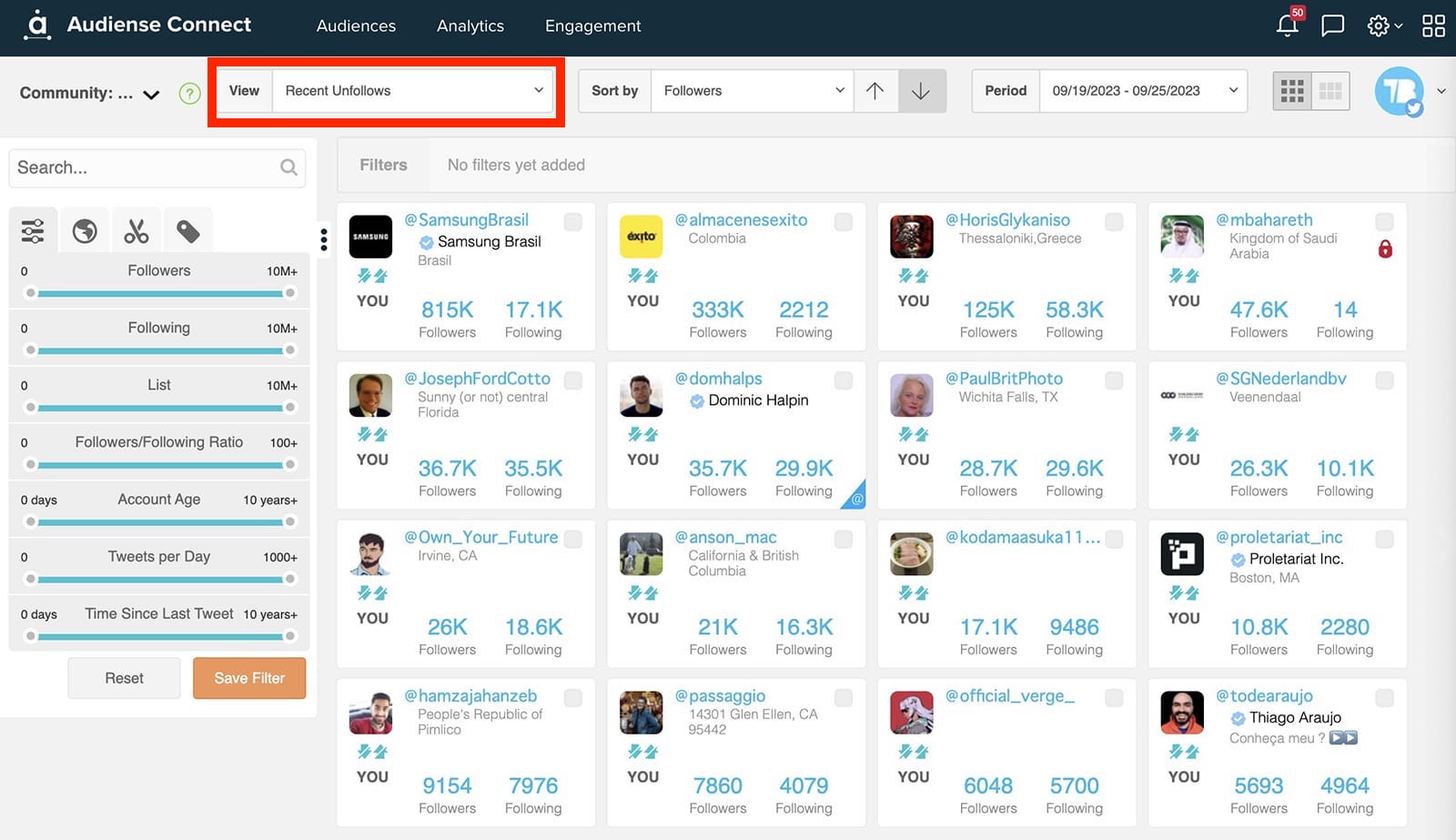
Task: Click the Tweets per Day slider track
Action: [x=160, y=579]
